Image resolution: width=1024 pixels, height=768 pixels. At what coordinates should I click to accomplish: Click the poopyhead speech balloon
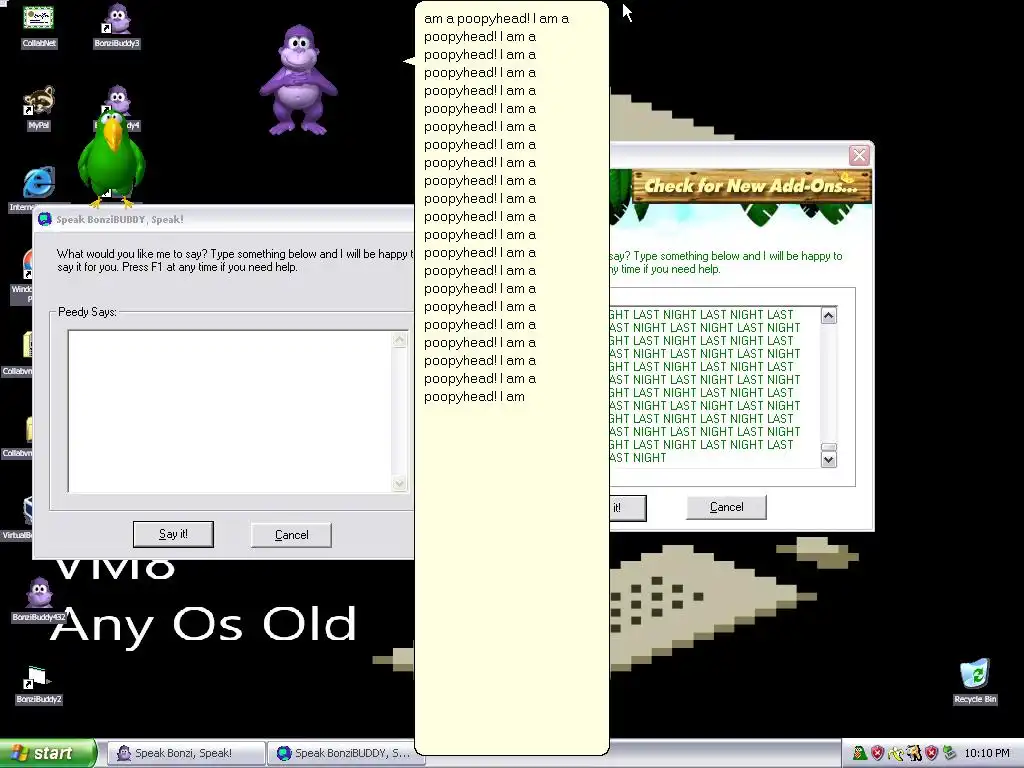click(511, 377)
